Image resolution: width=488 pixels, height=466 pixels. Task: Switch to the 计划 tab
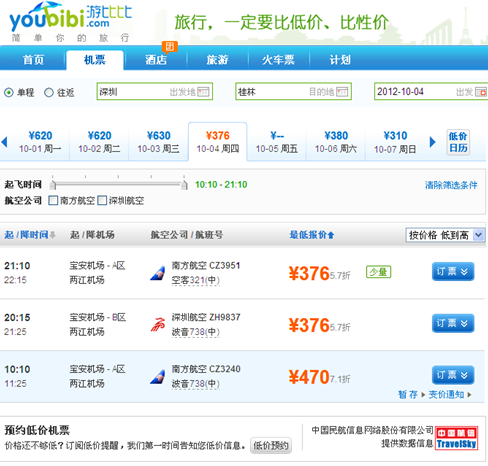(x=340, y=60)
